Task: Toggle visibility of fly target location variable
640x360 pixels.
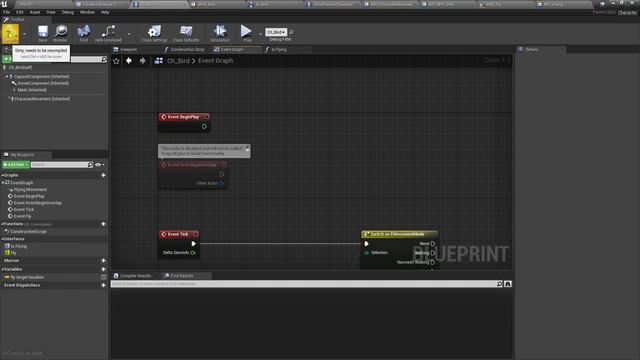Action: (x=103, y=277)
